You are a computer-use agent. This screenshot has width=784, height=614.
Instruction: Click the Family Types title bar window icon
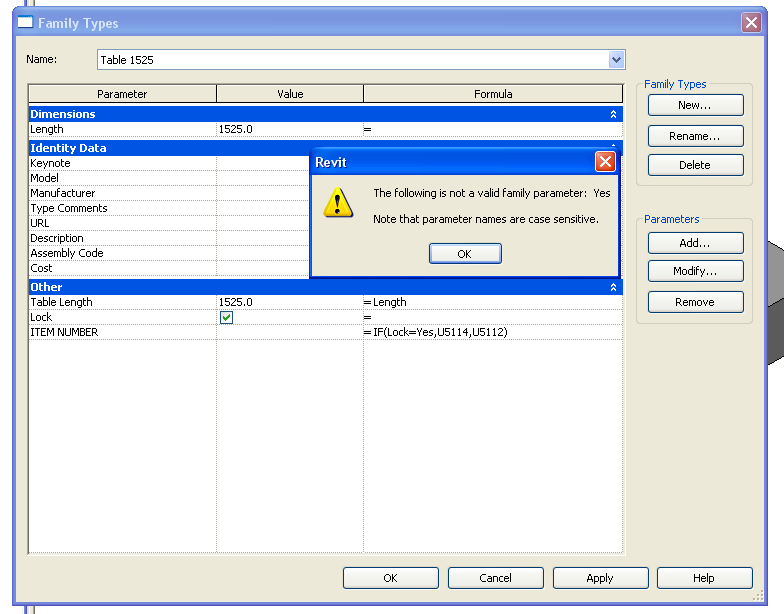click(25, 22)
